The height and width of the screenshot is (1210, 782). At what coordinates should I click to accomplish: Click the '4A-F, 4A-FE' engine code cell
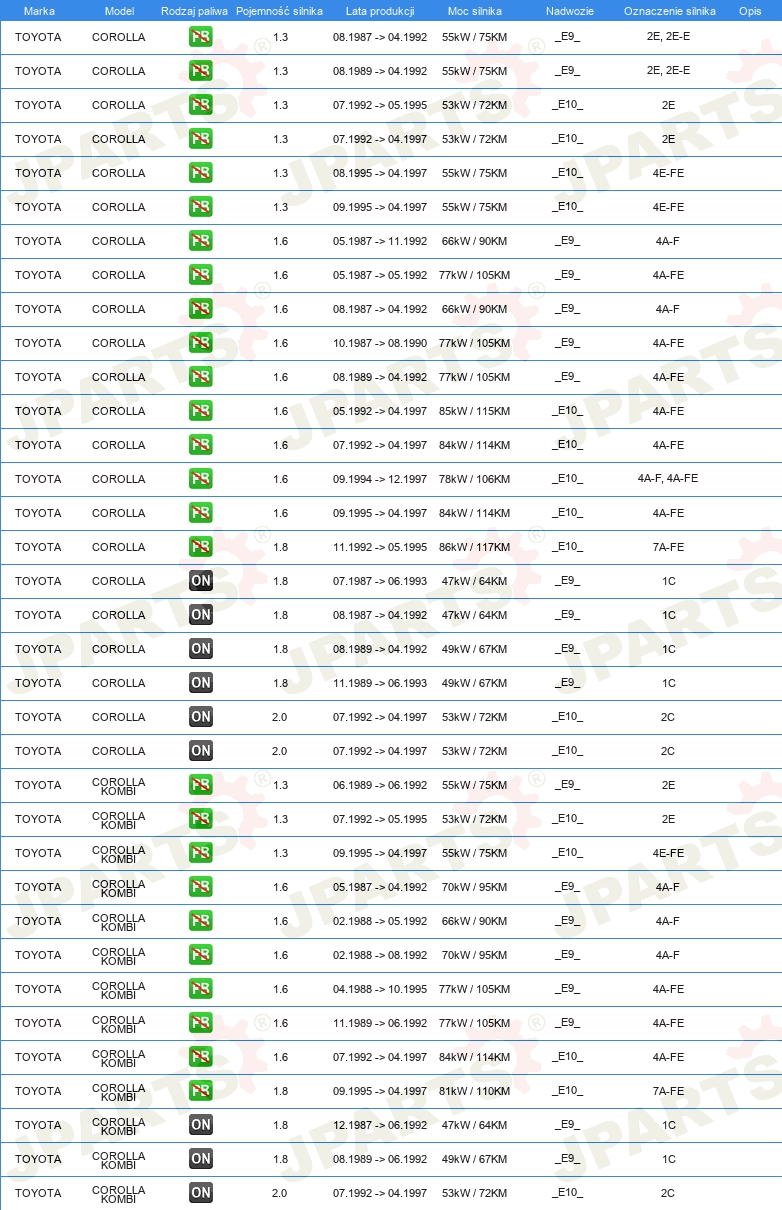[x=668, y=479]
